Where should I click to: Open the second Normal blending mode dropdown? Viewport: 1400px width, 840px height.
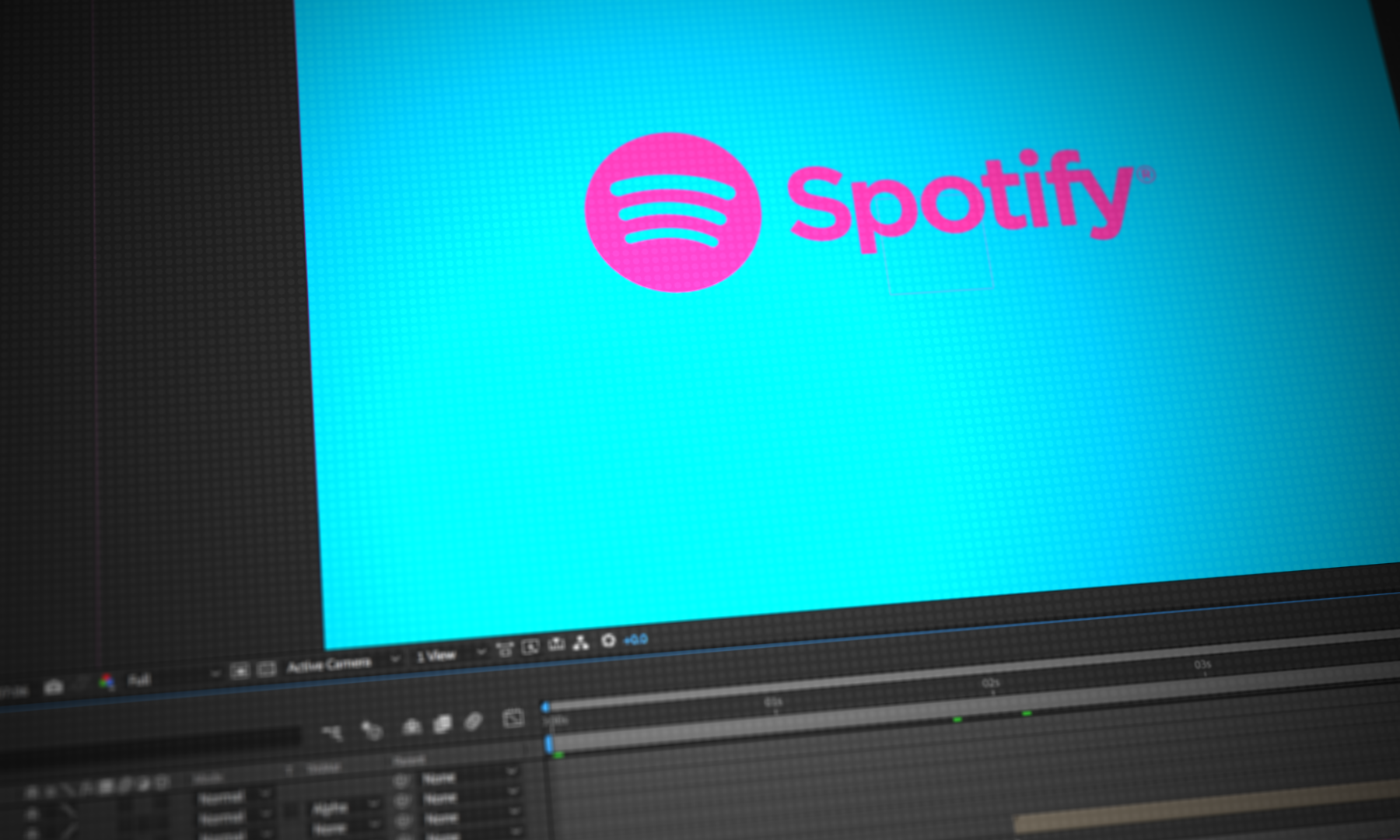click(234, 817)
